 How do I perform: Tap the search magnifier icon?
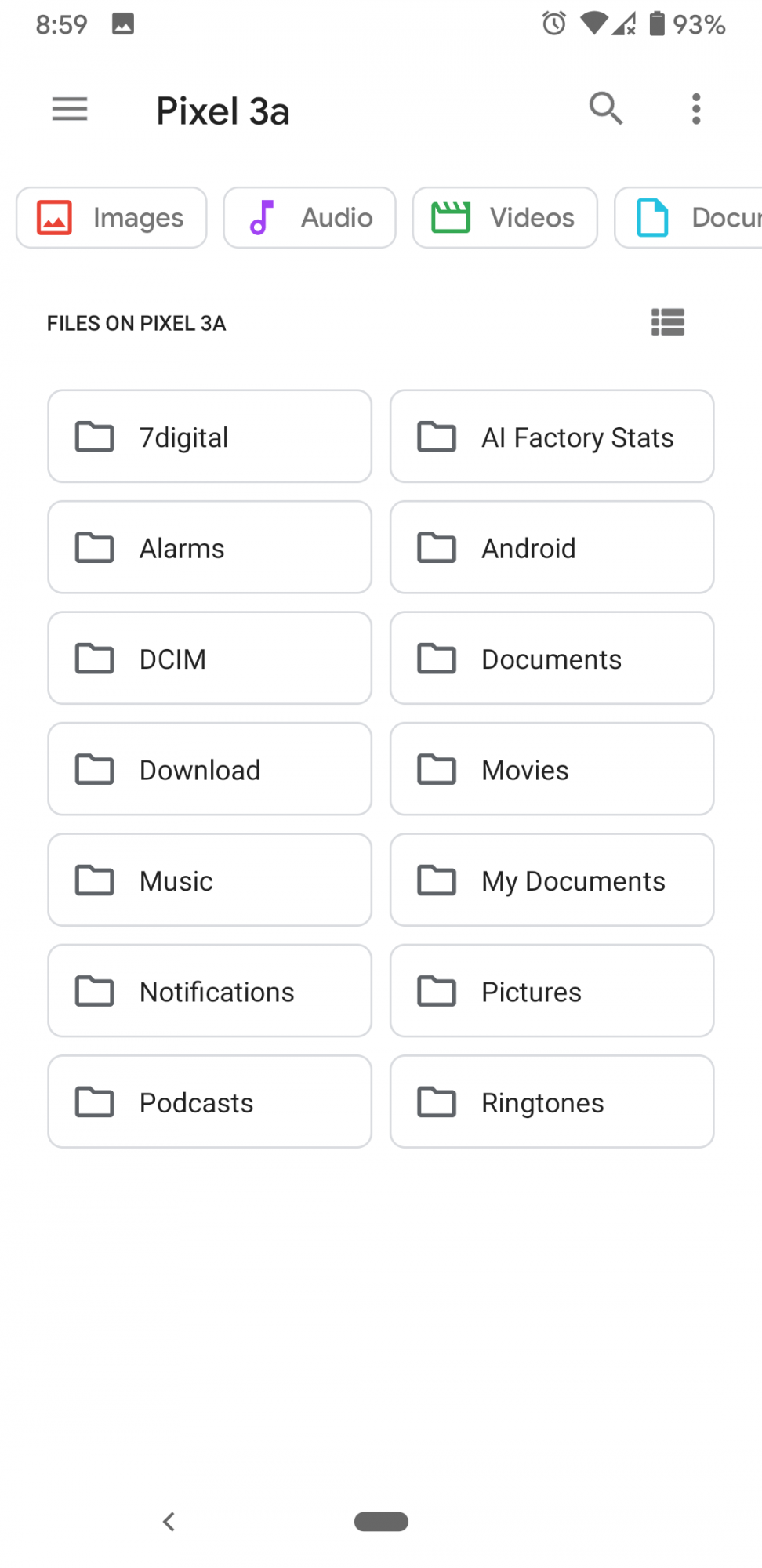606,109
